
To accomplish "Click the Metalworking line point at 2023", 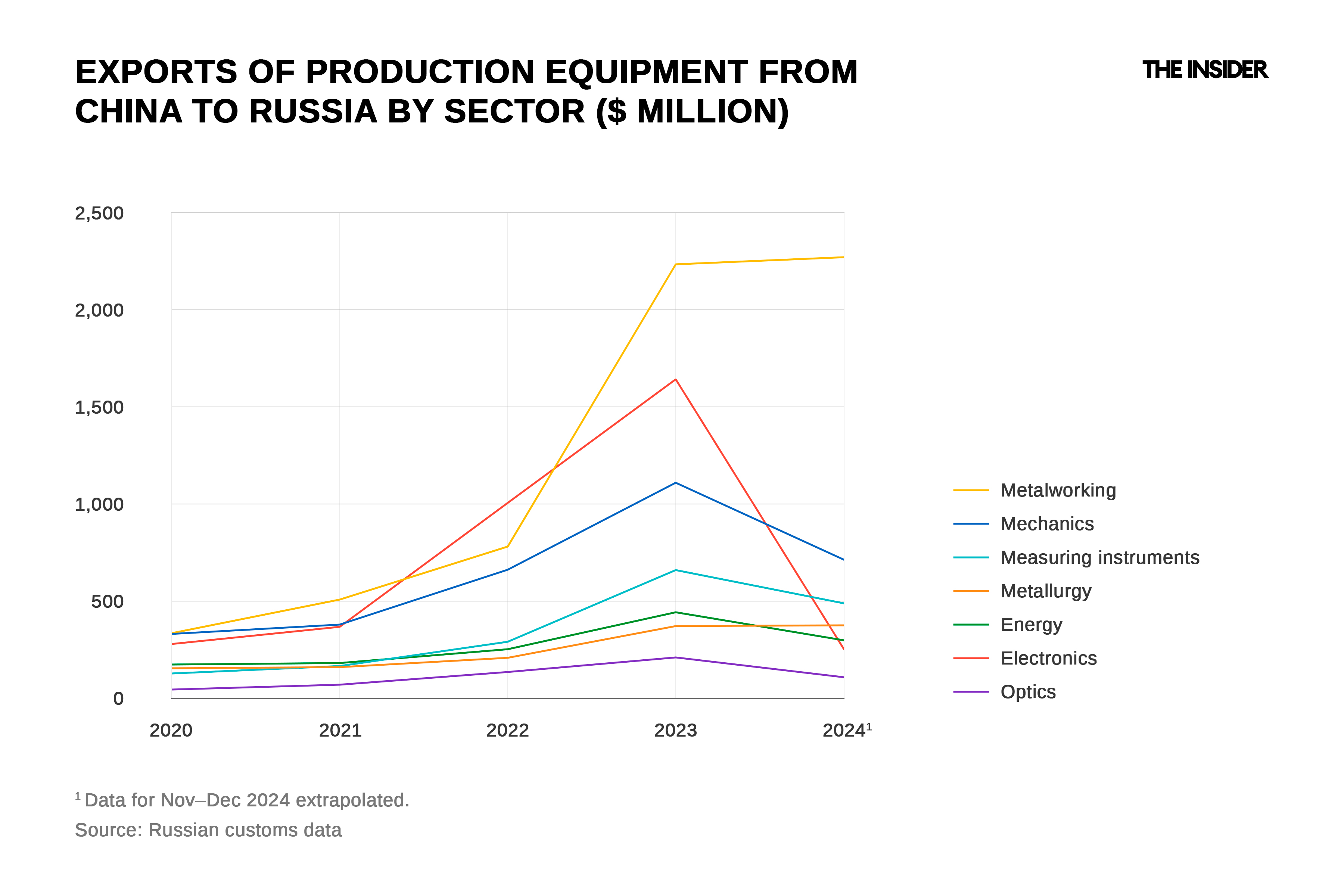I will [675, 265].
